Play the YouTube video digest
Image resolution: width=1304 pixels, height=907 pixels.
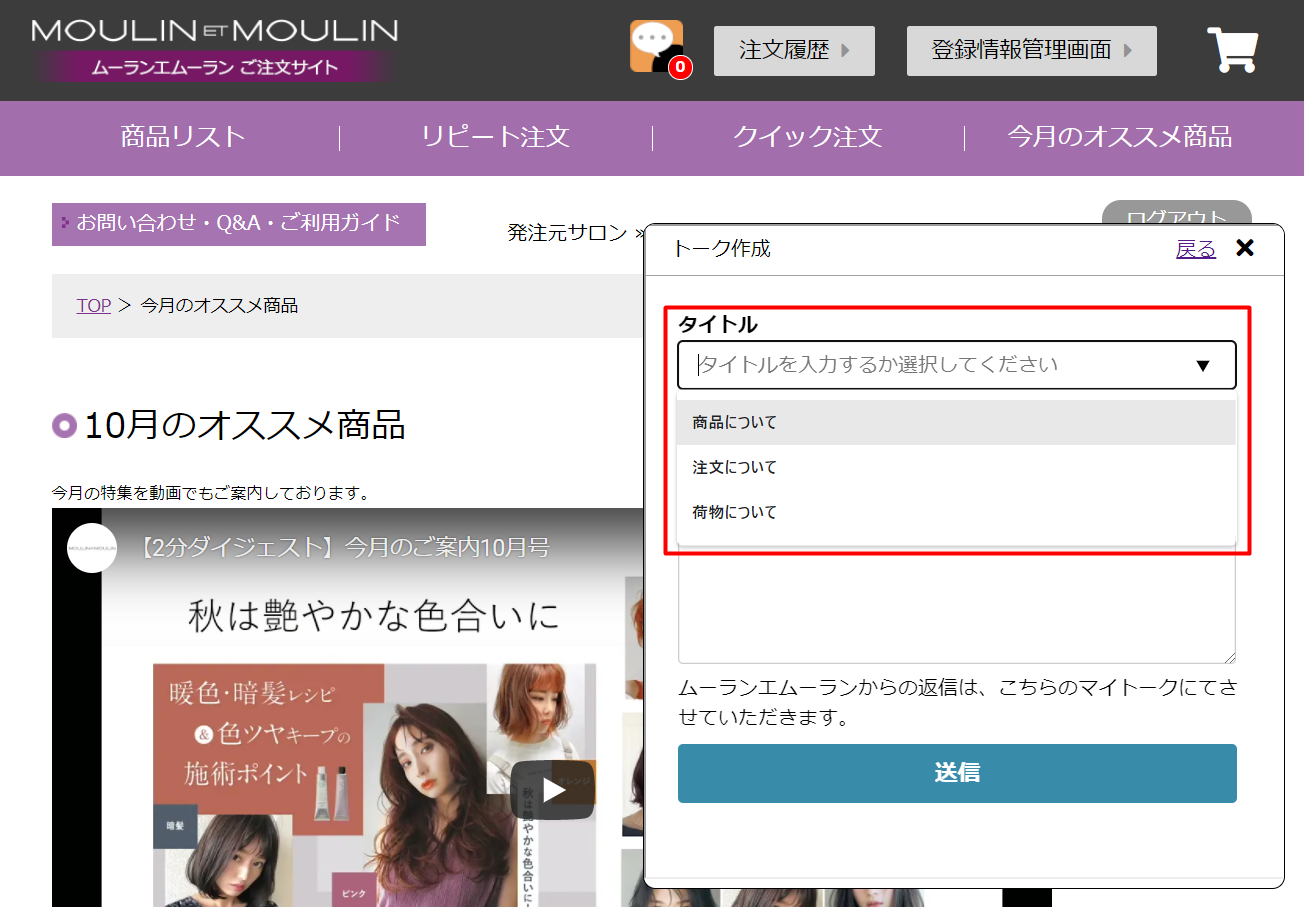553,789
